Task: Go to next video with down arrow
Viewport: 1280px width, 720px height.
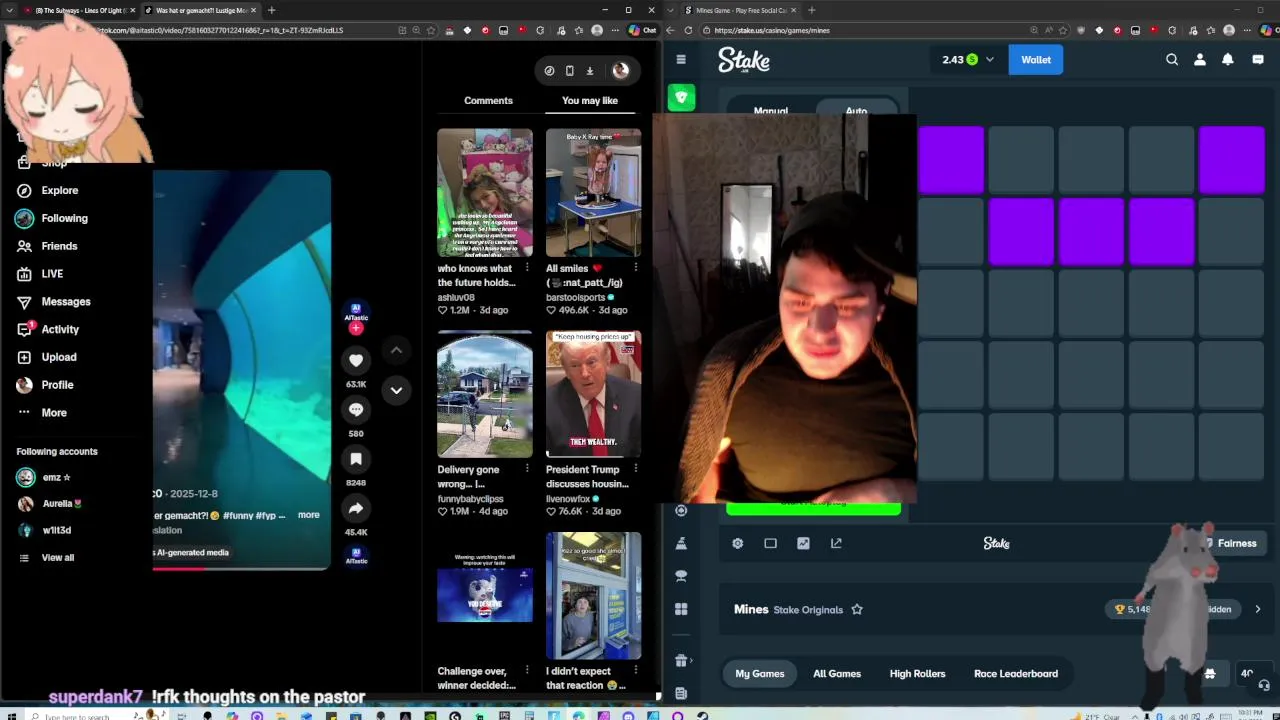Action: click(396, 390)
